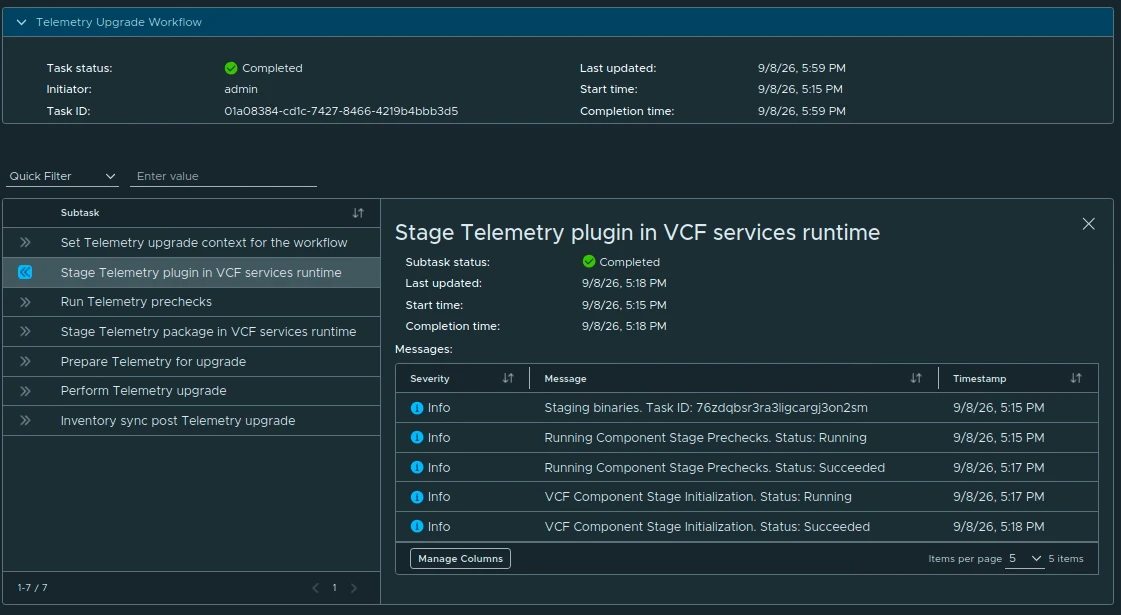The image size is (1121, 615).
Task: Expand details for Stage Telemetry package subtask
Action: pyautogui.click(x=25, y=332)
